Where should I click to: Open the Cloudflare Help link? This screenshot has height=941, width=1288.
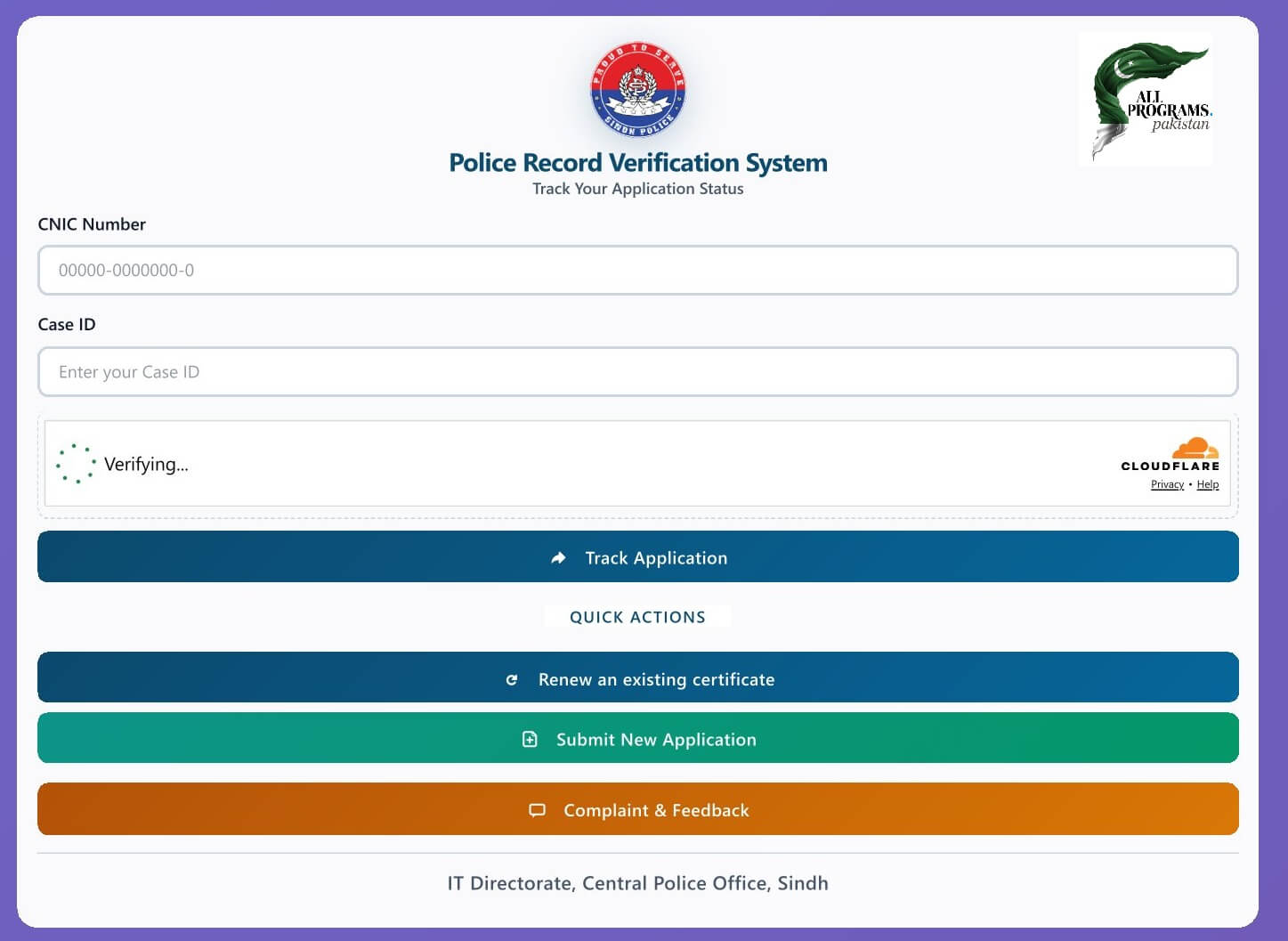coord(1208,484)
